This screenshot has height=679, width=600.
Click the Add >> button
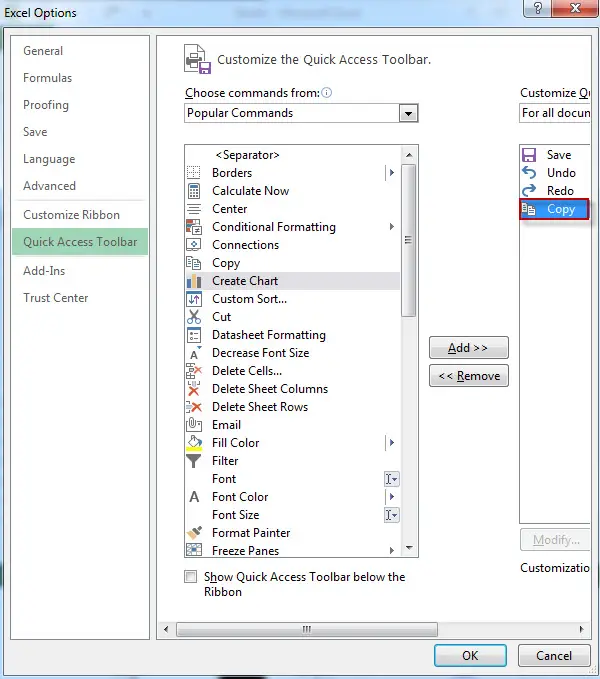click(x=468, y=348)
